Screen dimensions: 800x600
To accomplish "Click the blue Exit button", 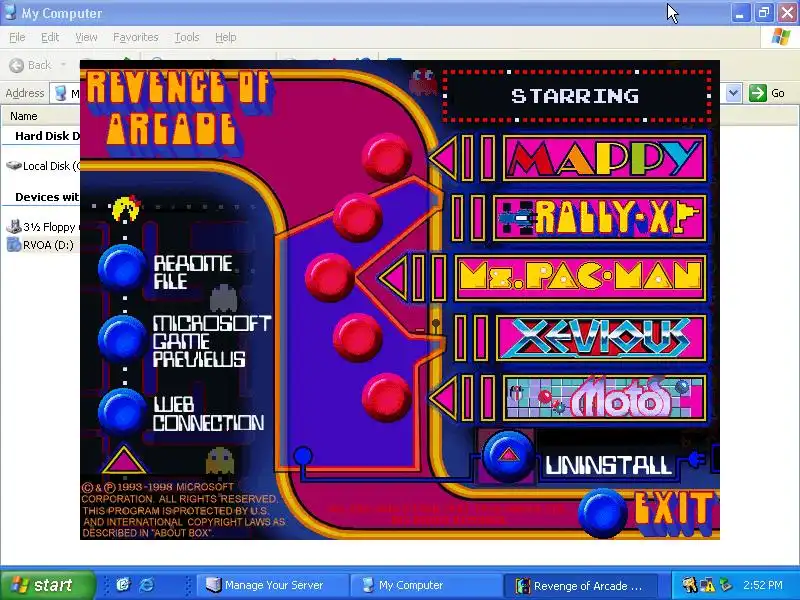I will (602, 513).
